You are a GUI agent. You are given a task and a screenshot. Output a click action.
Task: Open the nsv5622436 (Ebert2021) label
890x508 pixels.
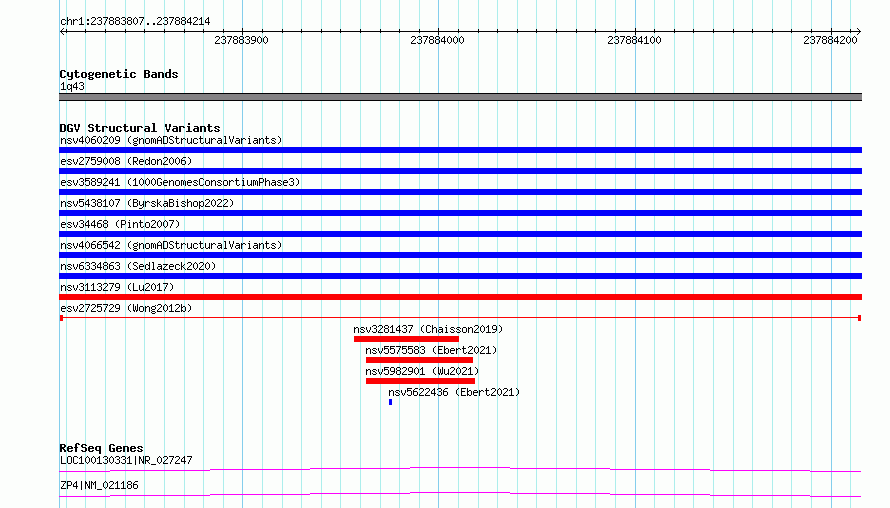454,392
